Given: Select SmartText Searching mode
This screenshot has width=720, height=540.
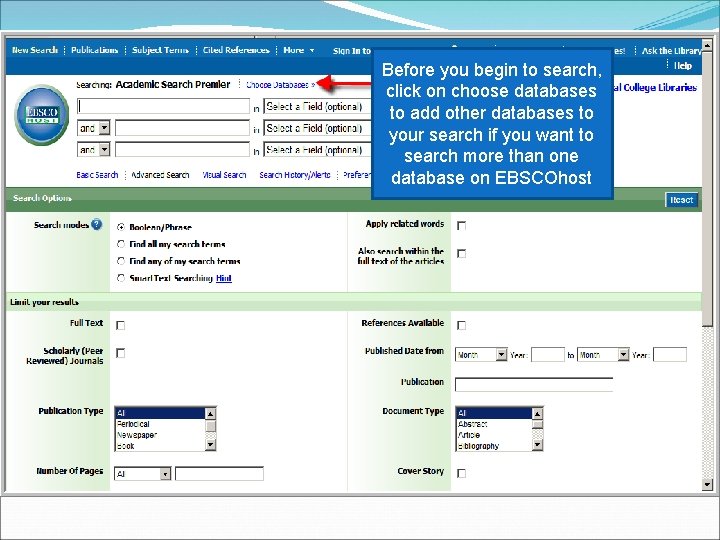Looking at the screenshot, I should tap(121, 278).
